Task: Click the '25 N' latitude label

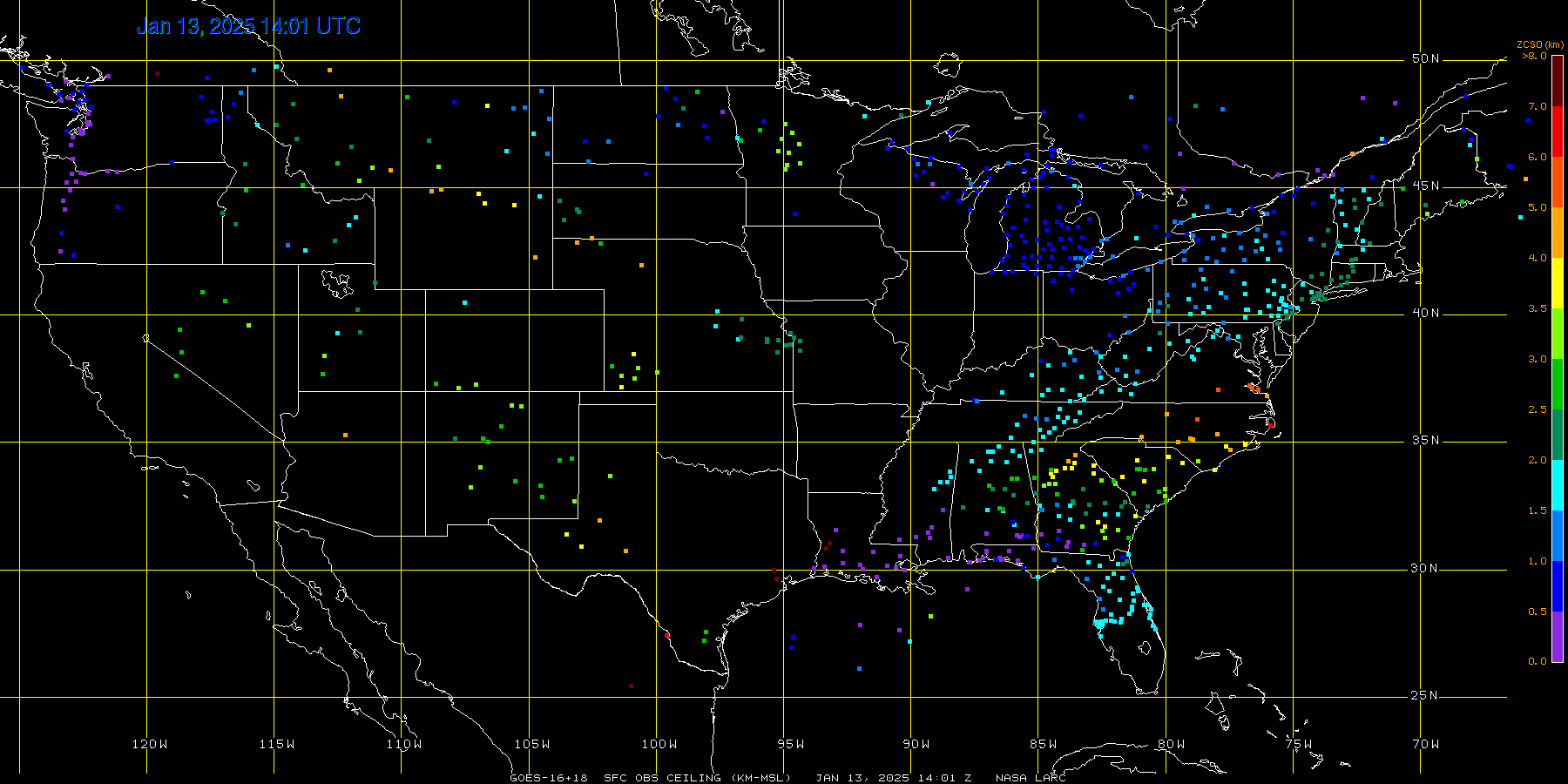Action: point(1425,695)
